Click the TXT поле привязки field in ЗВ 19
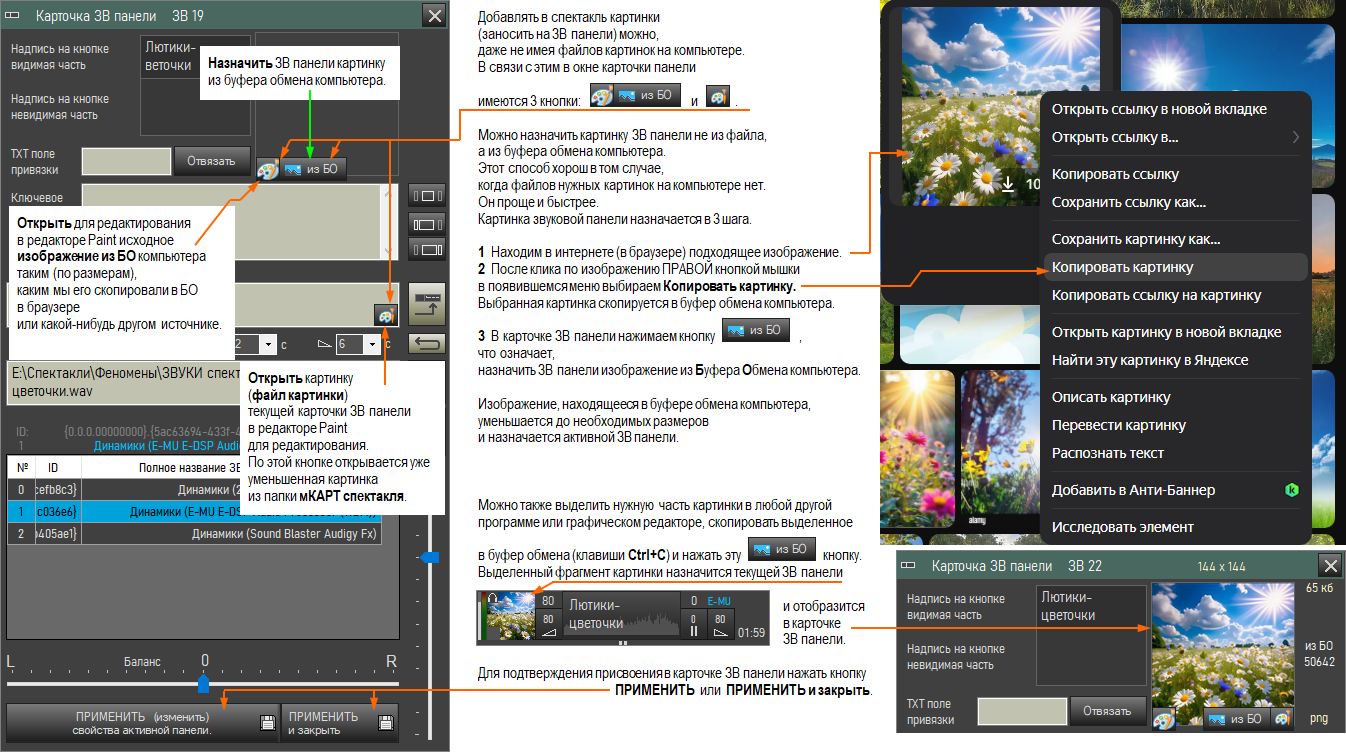Screen dimensions: 1346x752 126,161
